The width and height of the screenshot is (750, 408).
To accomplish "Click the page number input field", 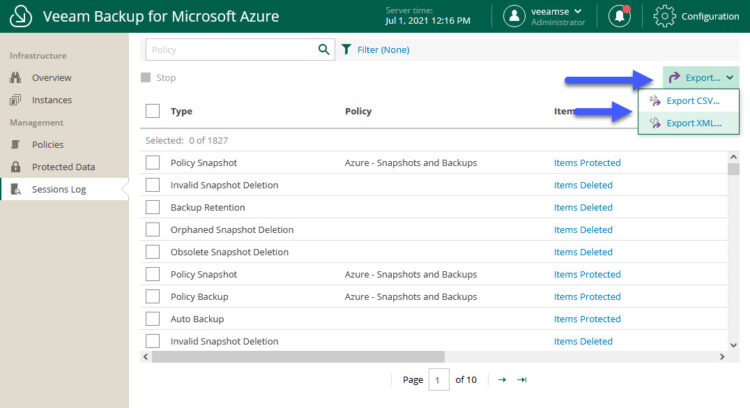I will tap(439, 380).
